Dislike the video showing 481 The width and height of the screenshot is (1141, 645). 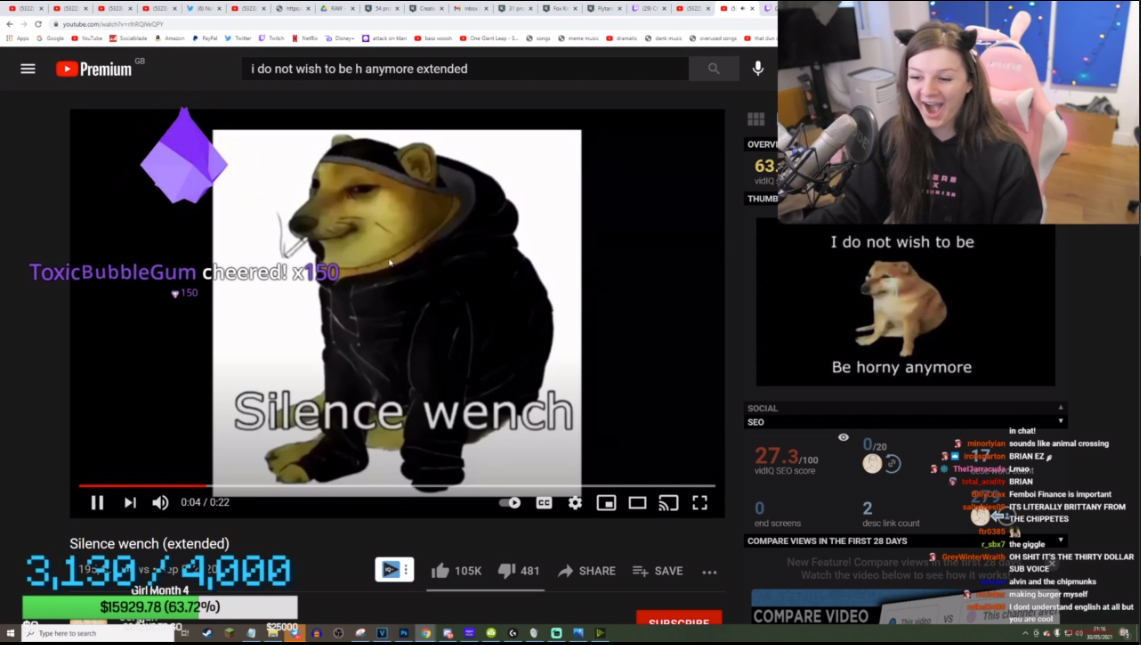pyautogui.click(x=519, y=571)
